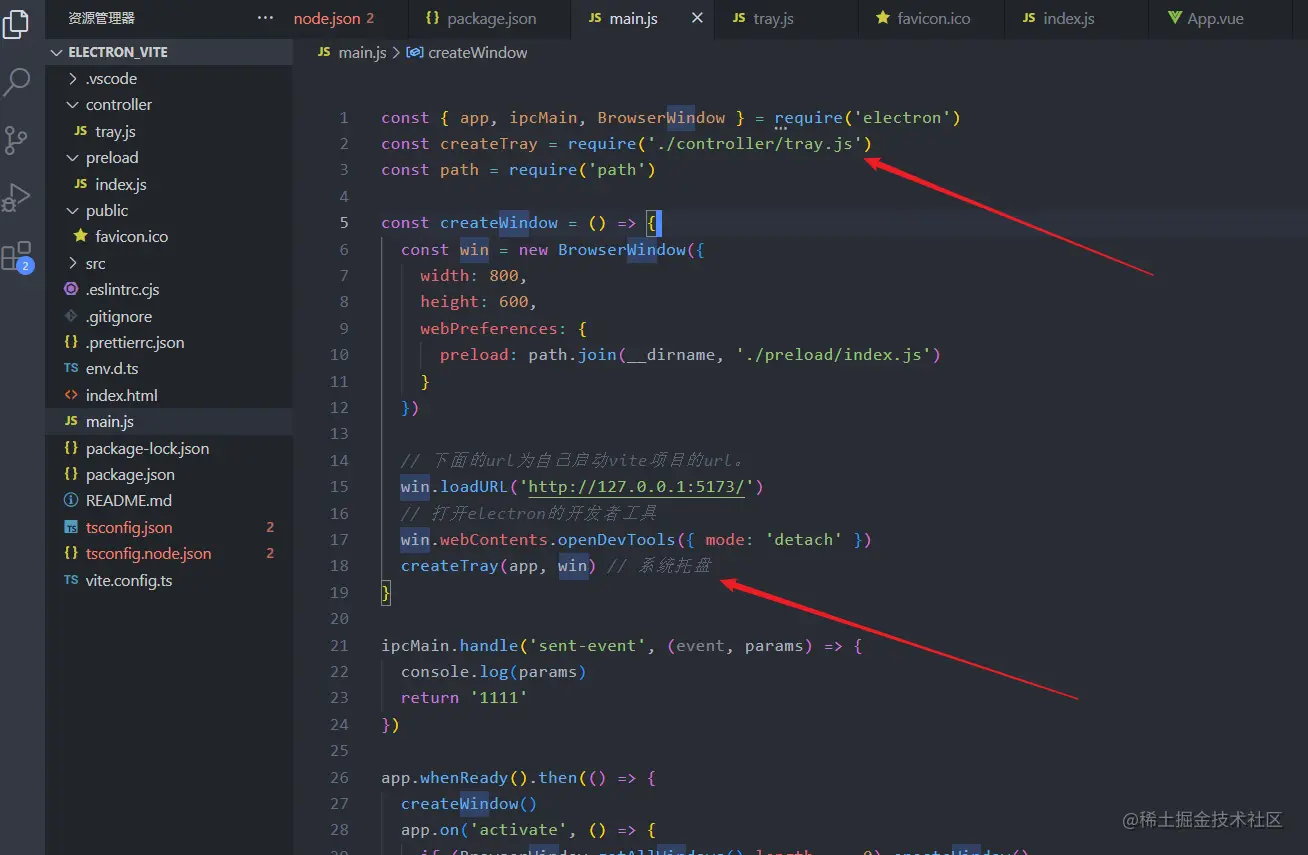Open the Explorer activity bar icon
The image size is (1308, 855).
coord(17,23)
